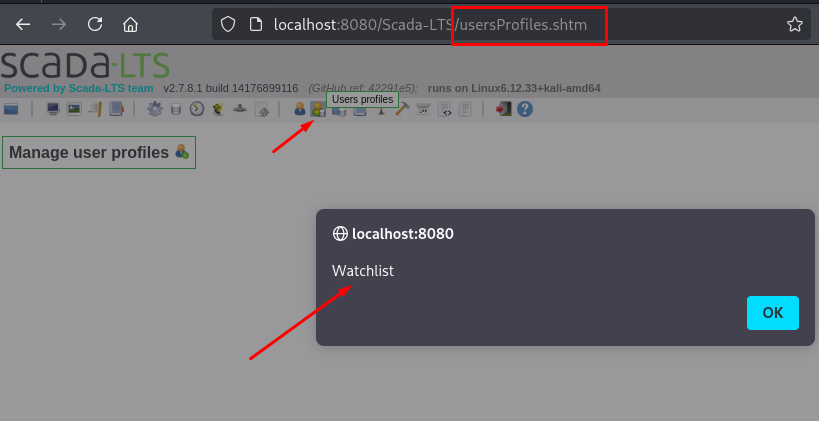Open the Users icon (single person)

(300, 109)
